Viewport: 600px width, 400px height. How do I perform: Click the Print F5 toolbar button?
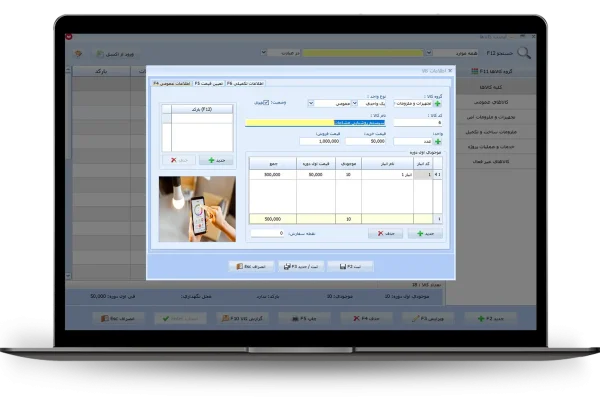pos(296,318)
